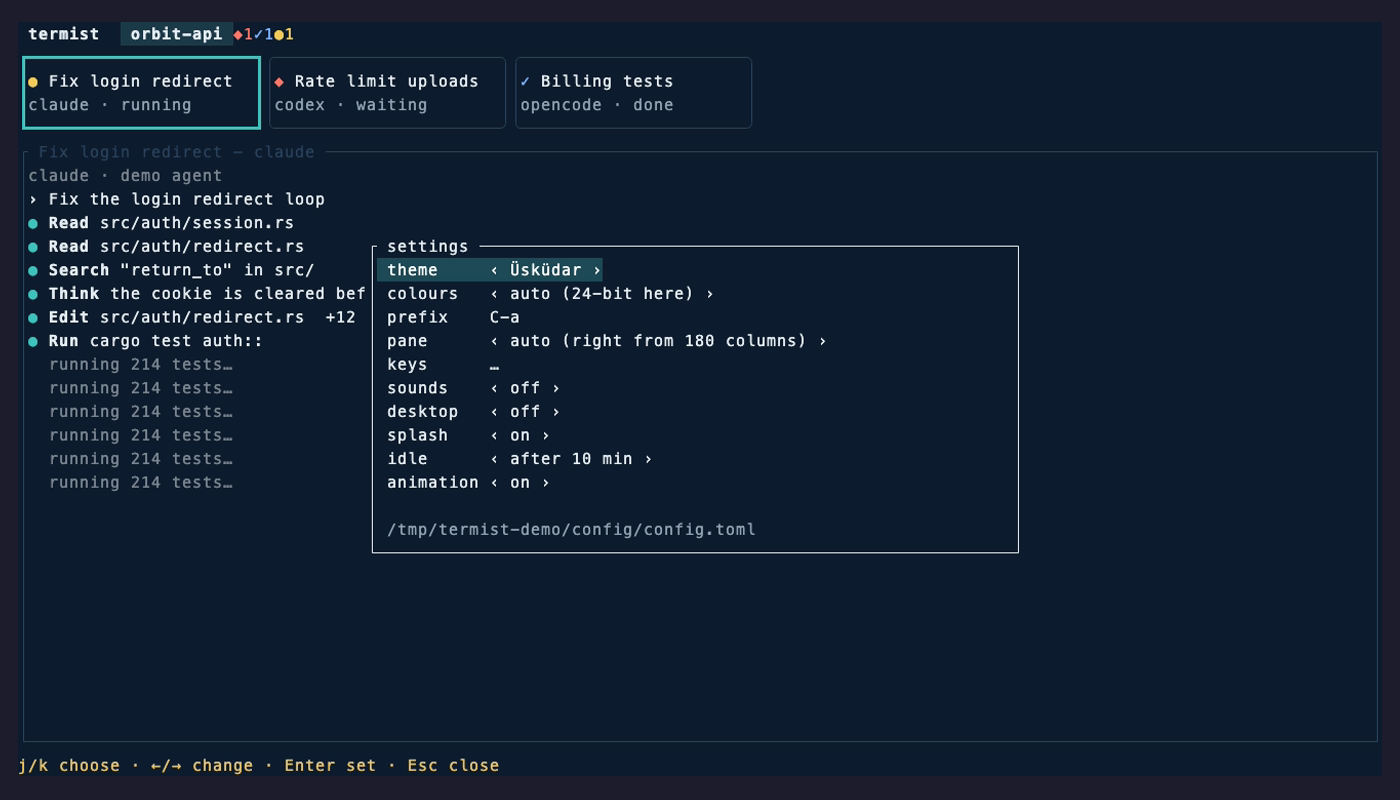Click red diamond waiting counter in header
1400x800 pixels.
243,34
